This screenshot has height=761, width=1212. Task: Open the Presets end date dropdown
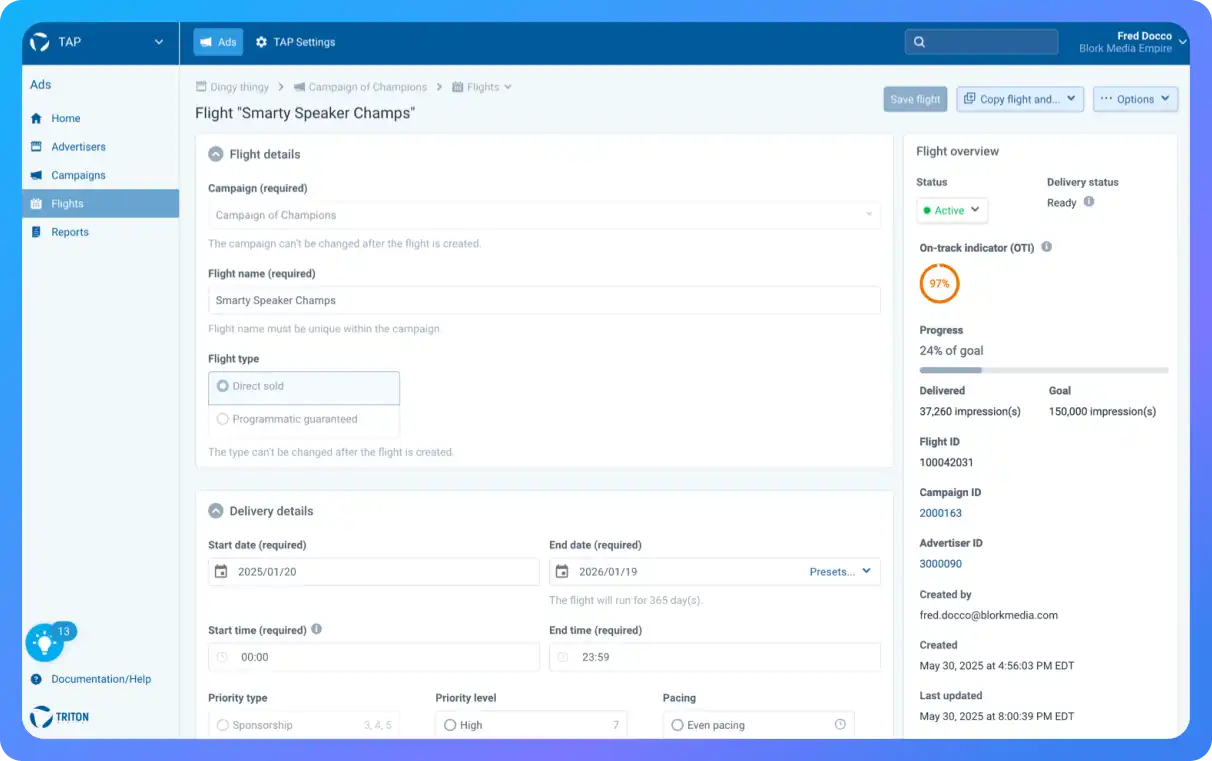point(840,572)
